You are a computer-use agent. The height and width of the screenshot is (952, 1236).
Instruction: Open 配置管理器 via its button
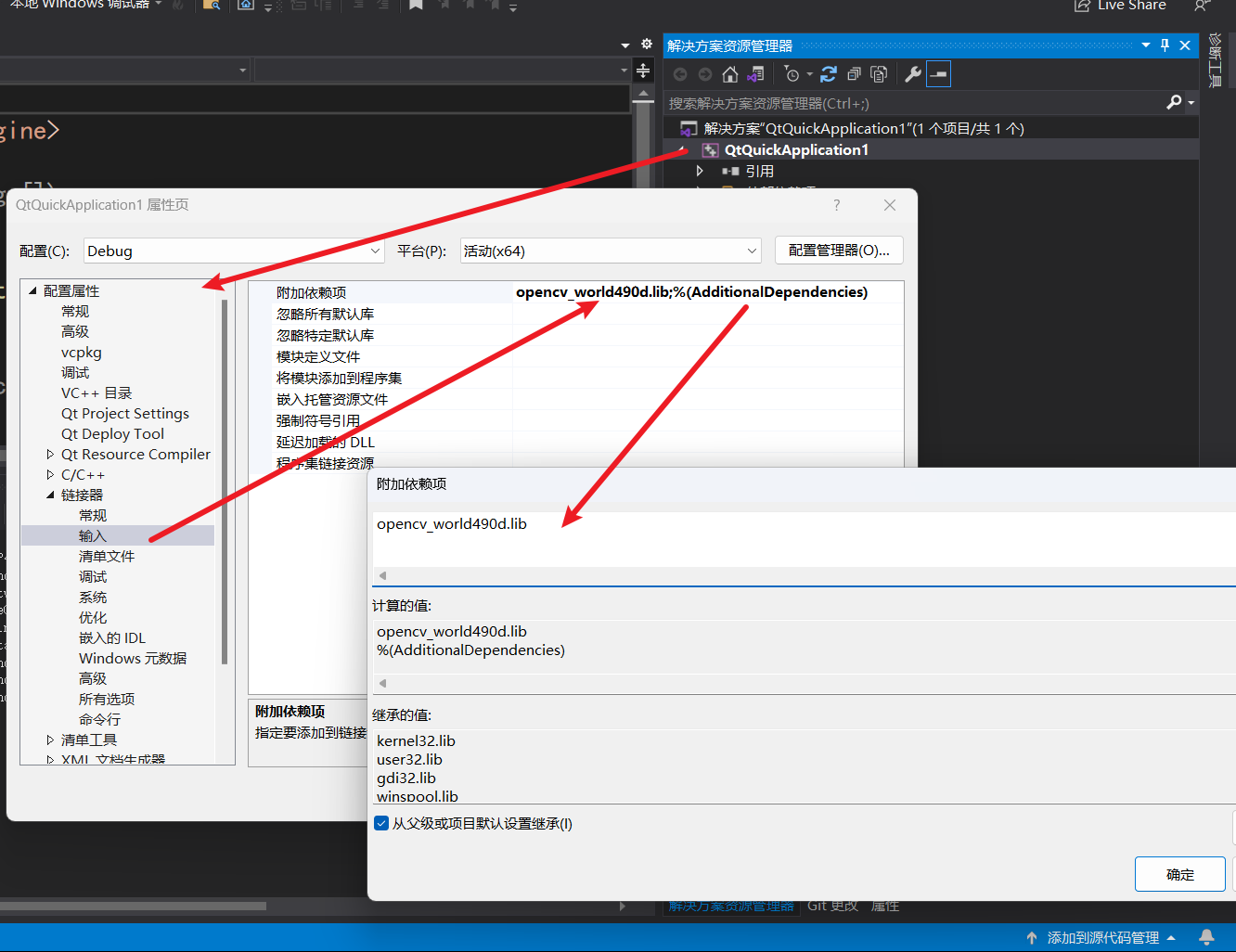[x=838, y=250]
